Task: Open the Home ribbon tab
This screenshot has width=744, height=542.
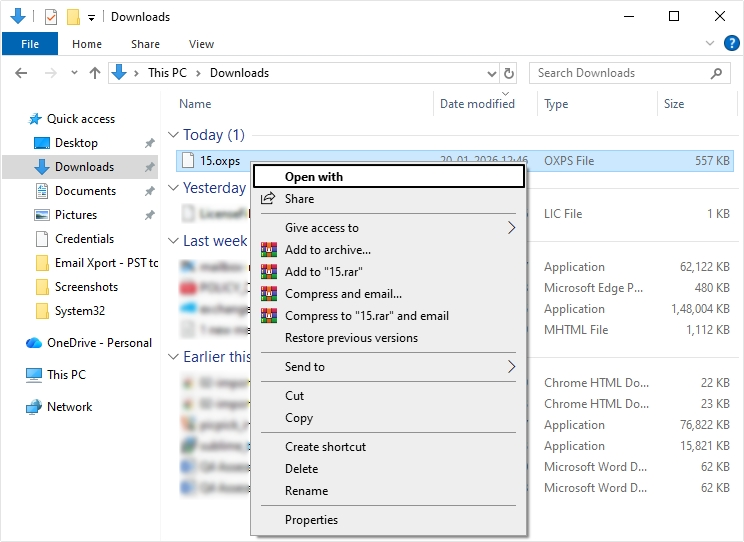Action: coord(87,44)
